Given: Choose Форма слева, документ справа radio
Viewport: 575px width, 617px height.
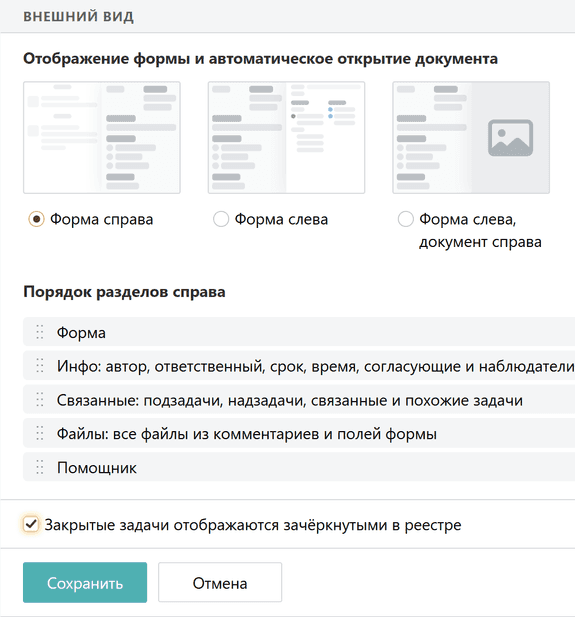Looking at the screenshot, I should coord(405,219).
